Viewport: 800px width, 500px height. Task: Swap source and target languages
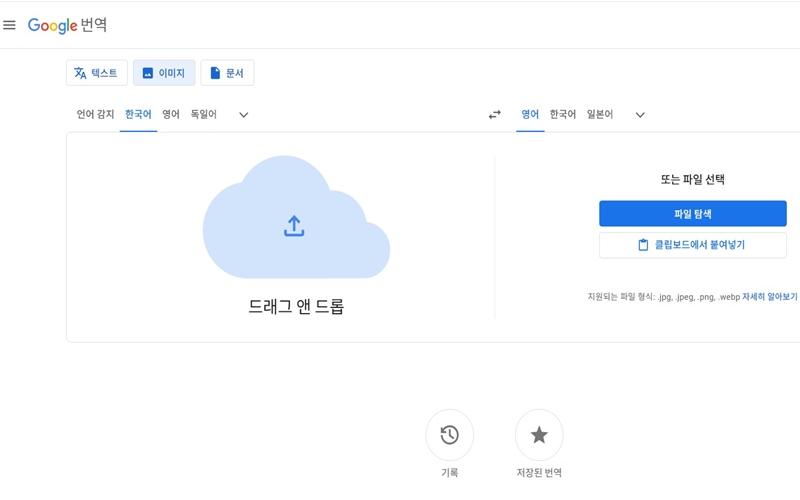click(x=495, y=115)
